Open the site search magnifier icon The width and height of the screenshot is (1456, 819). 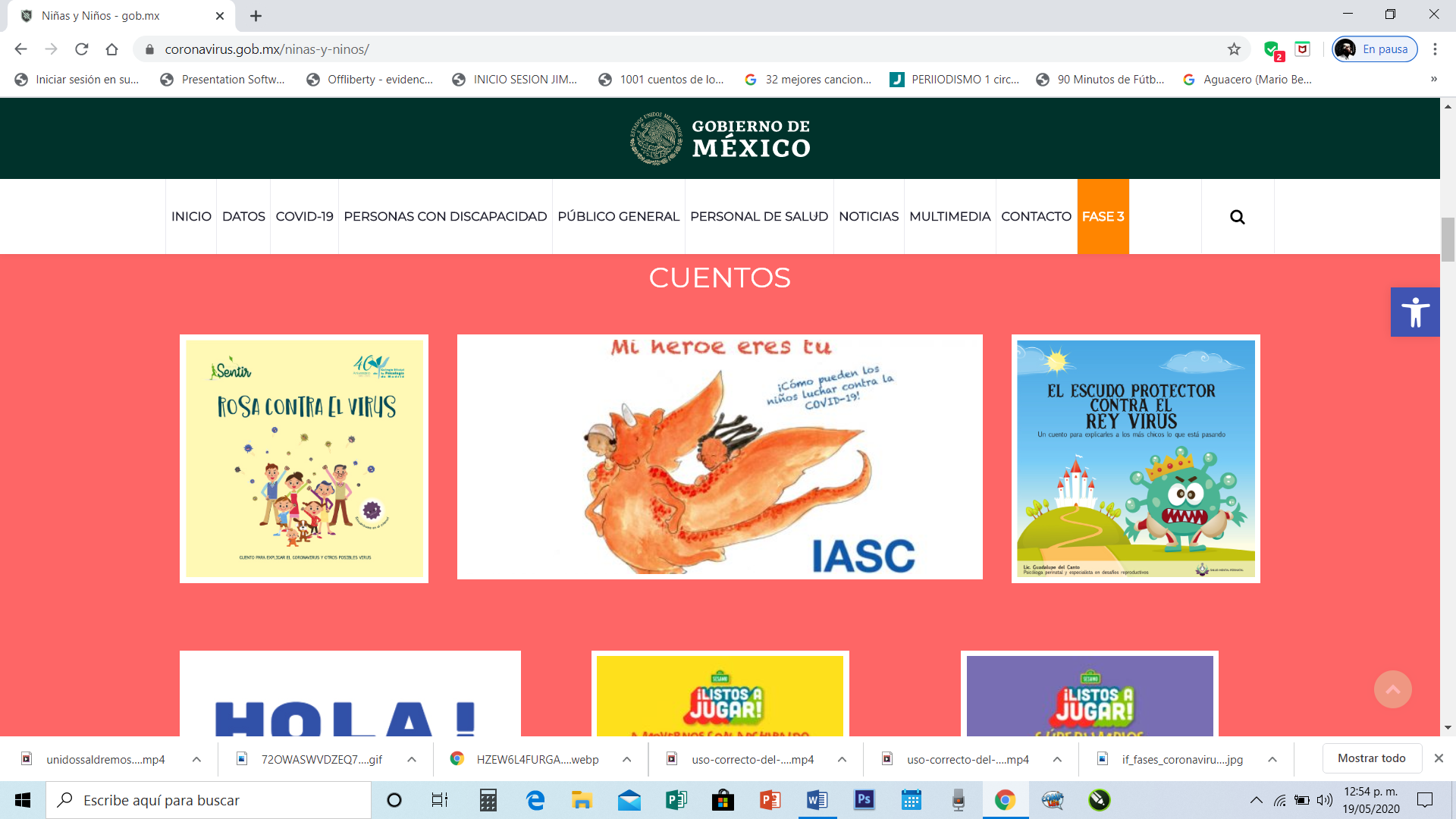point(1237,217)
